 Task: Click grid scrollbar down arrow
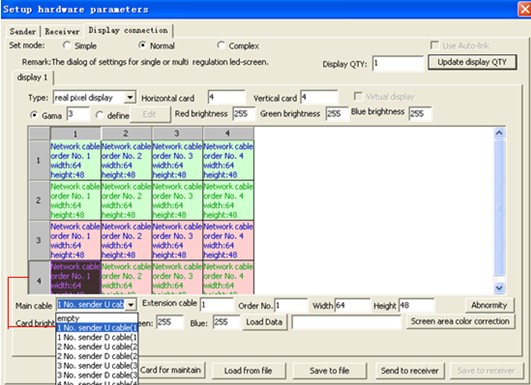499,288
